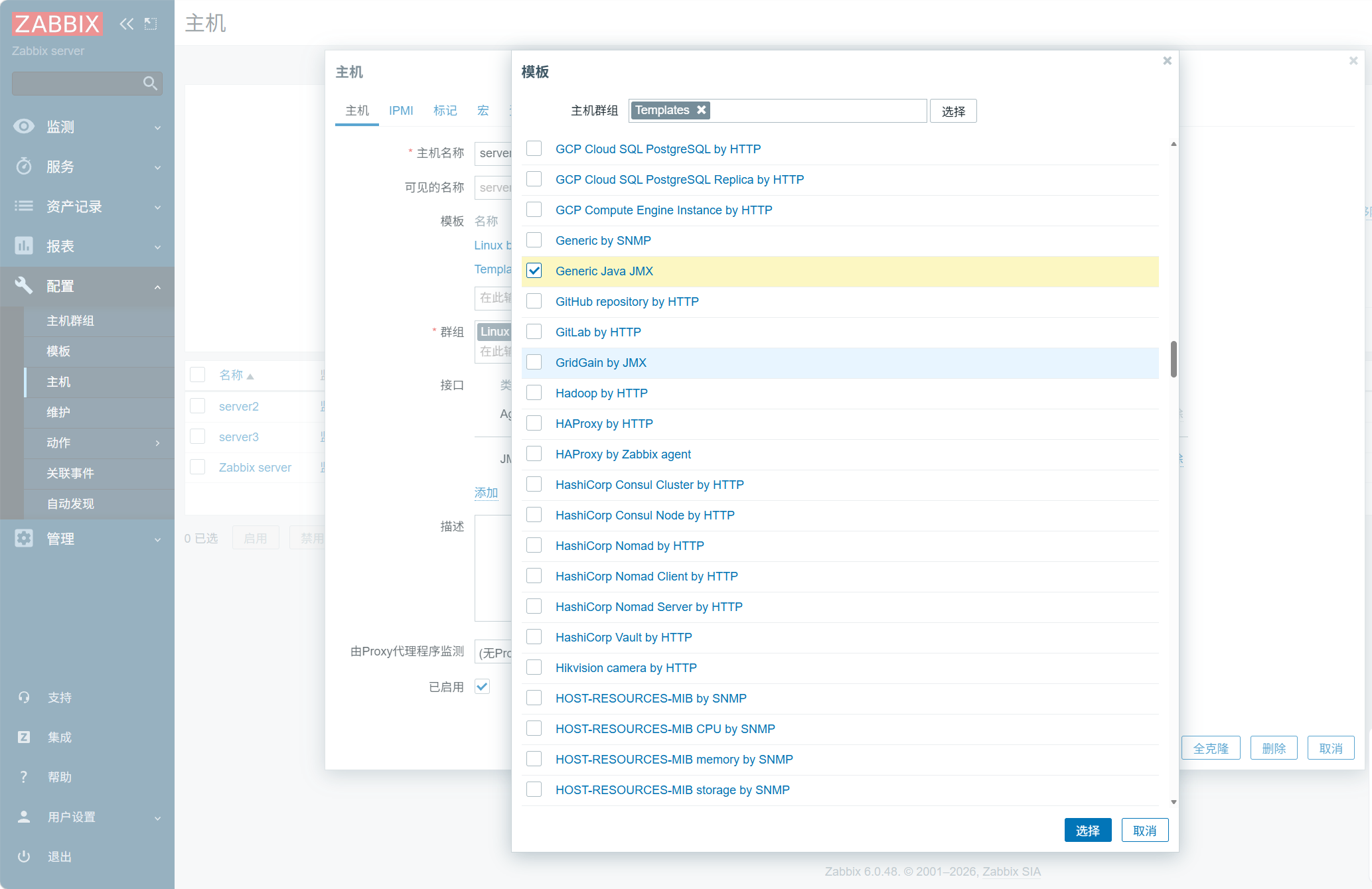Click the question mark icon for 帮助
The image size is (1372, 889).
[x=24, y=777]
